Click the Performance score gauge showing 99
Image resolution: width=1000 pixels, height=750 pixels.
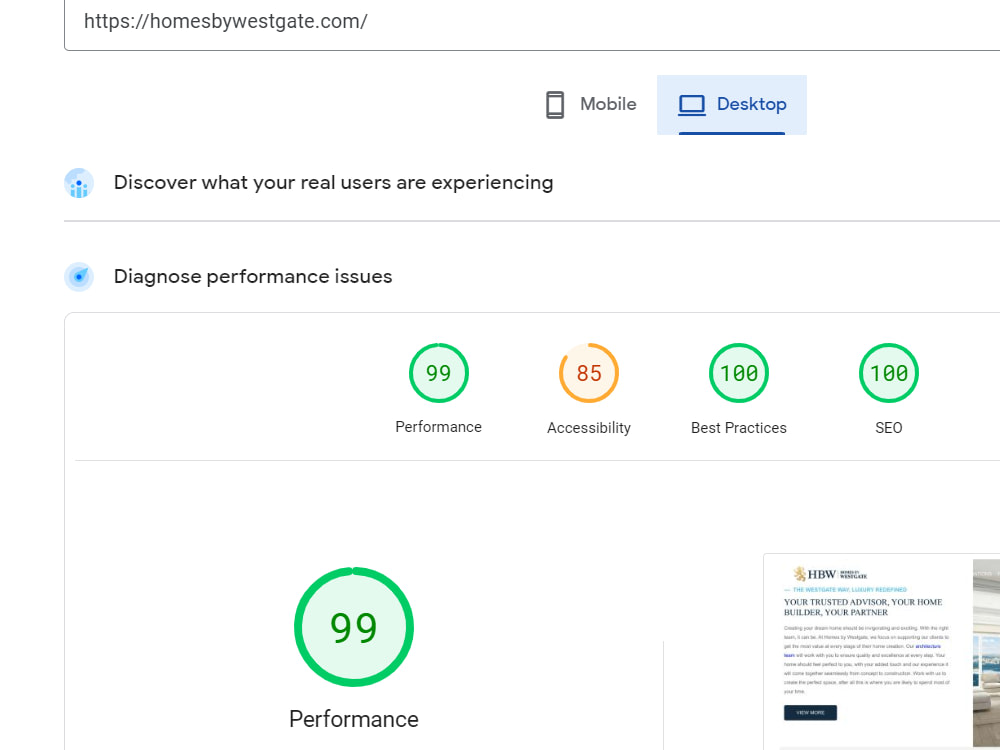[438, 372]
